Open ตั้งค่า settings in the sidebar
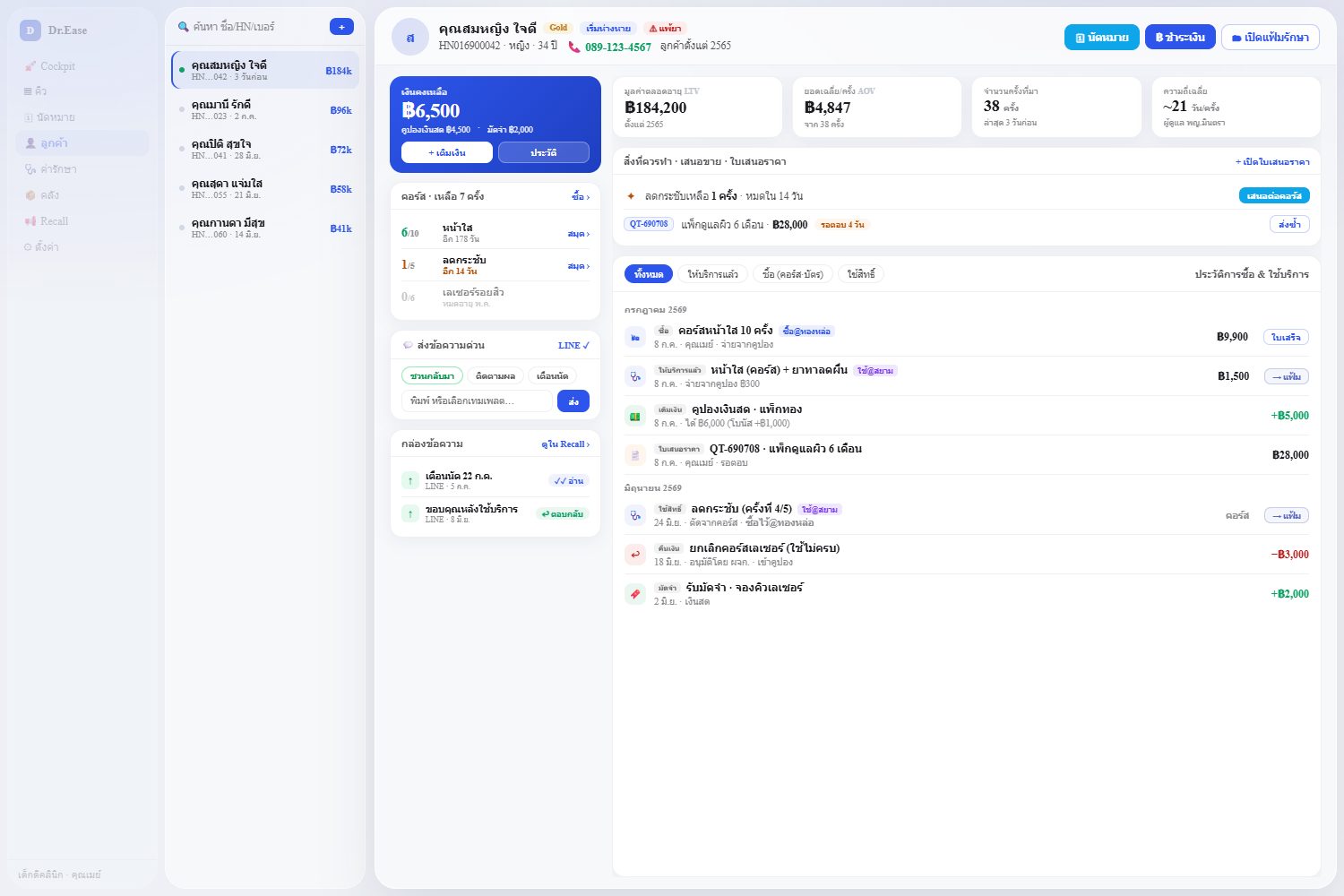The height and width of the screenshot is (896, 1344). pyautogui.click(x=82, y=247)
